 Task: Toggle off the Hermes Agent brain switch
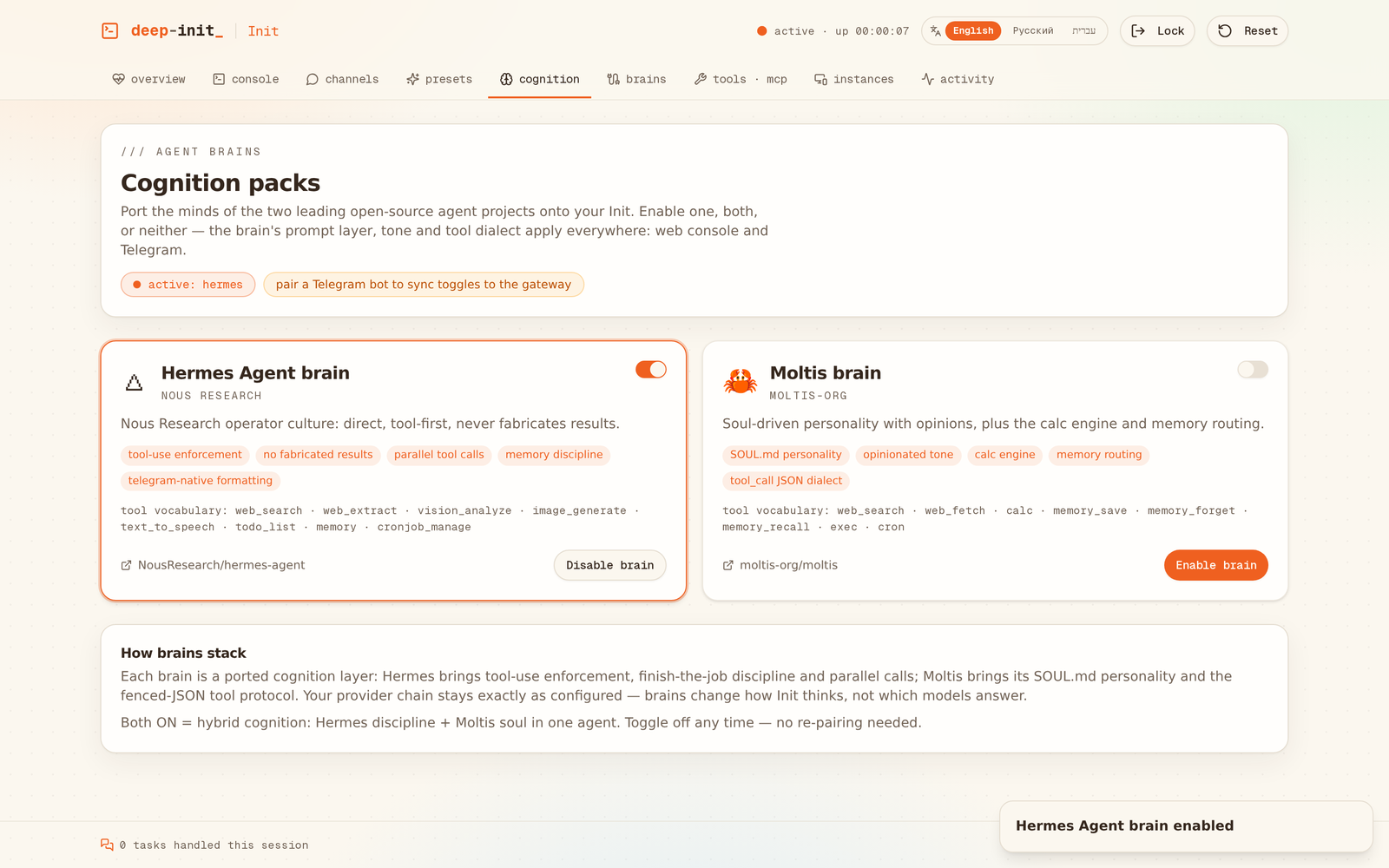point(651,370)
